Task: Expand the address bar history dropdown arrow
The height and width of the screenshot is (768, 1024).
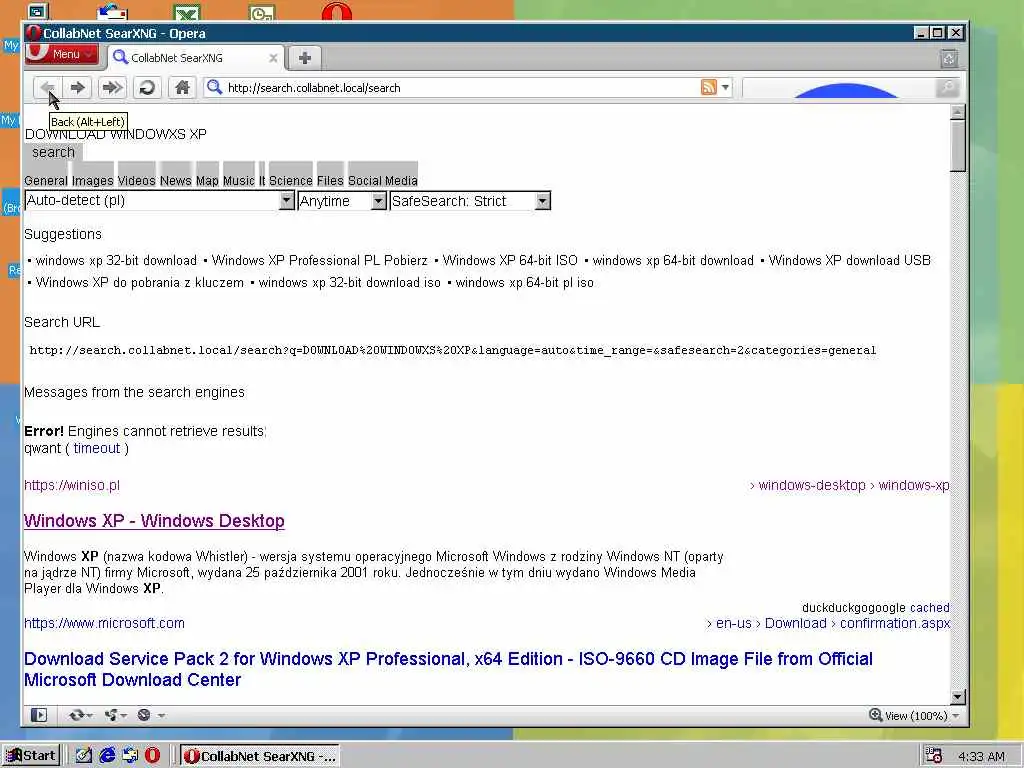Action: (725, 88)
